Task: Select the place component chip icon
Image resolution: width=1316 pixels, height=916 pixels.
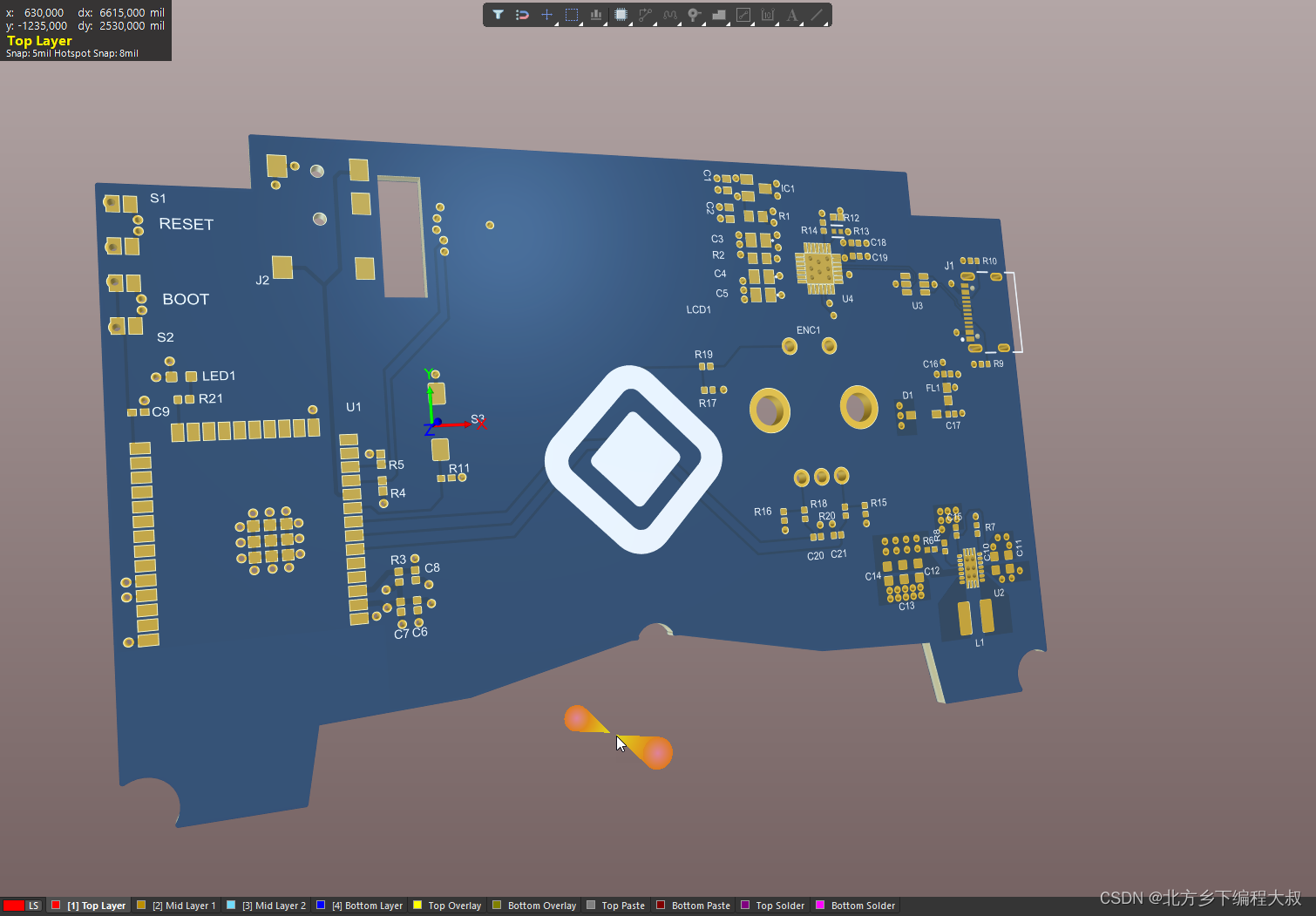Action: pos(621,15)
